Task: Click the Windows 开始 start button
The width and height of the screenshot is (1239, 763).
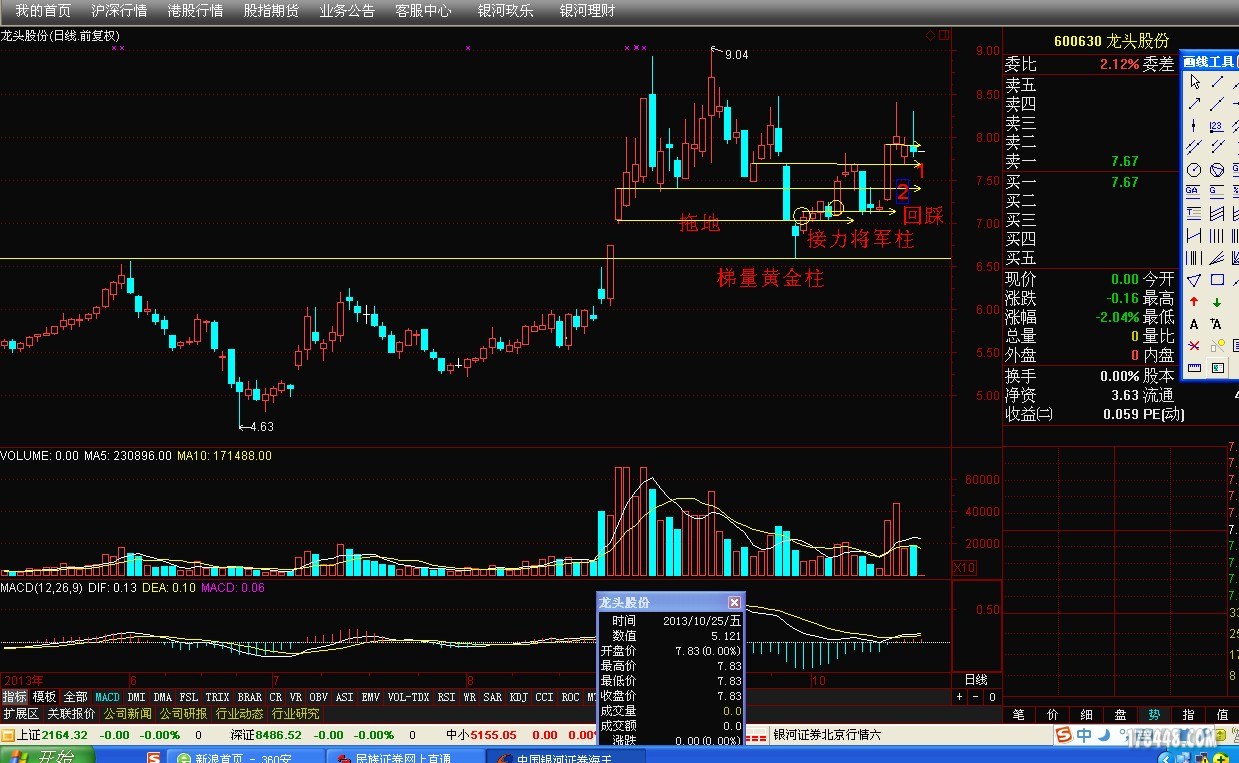Action: coord(40,756)
